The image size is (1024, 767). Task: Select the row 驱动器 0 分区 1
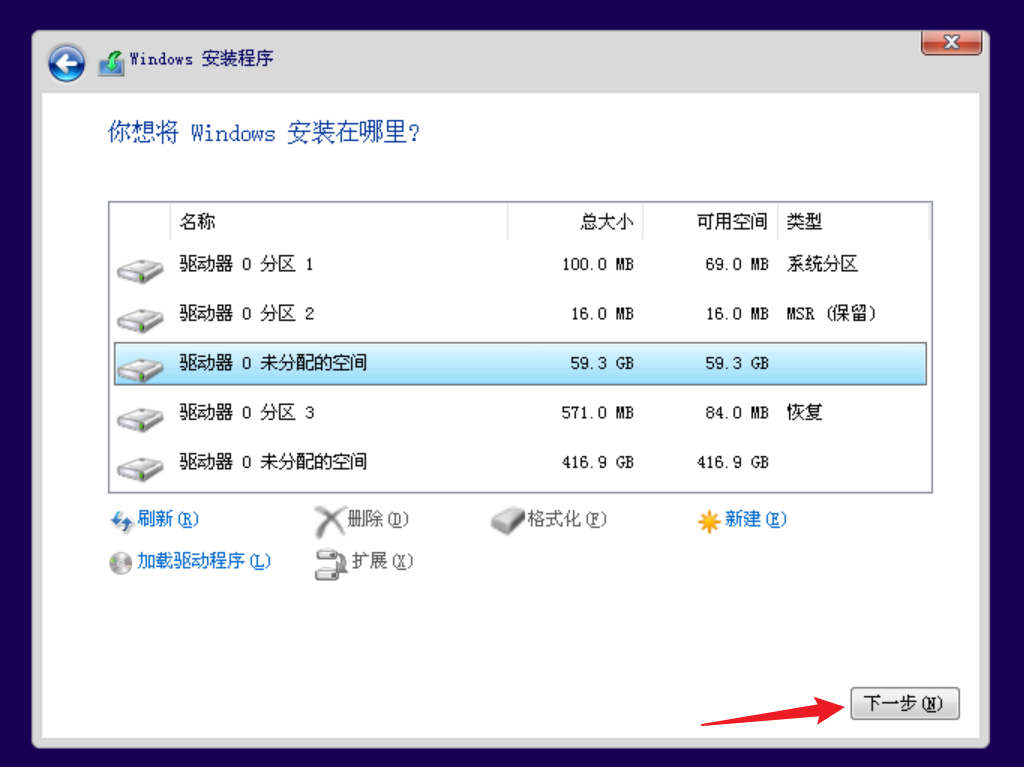(520, 265)
